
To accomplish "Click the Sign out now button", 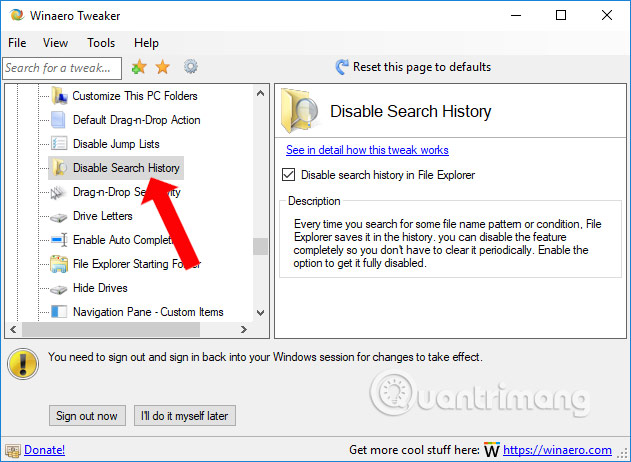I will (x=87, y=415).
